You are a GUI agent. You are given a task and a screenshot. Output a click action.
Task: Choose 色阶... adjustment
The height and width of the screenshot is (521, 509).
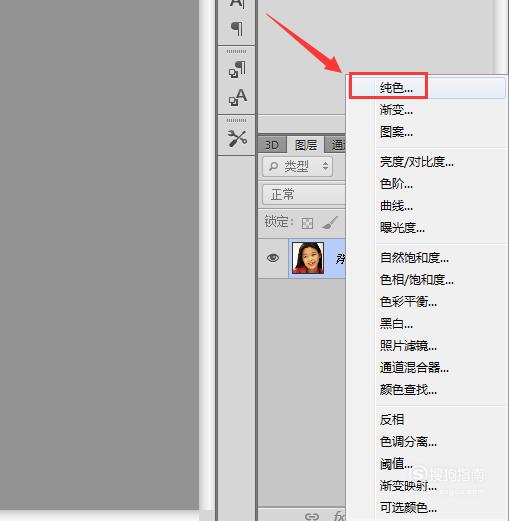(x=427, y=184)
